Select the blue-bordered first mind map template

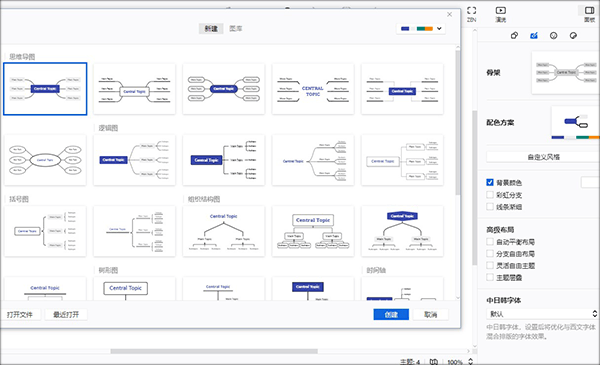45,89
